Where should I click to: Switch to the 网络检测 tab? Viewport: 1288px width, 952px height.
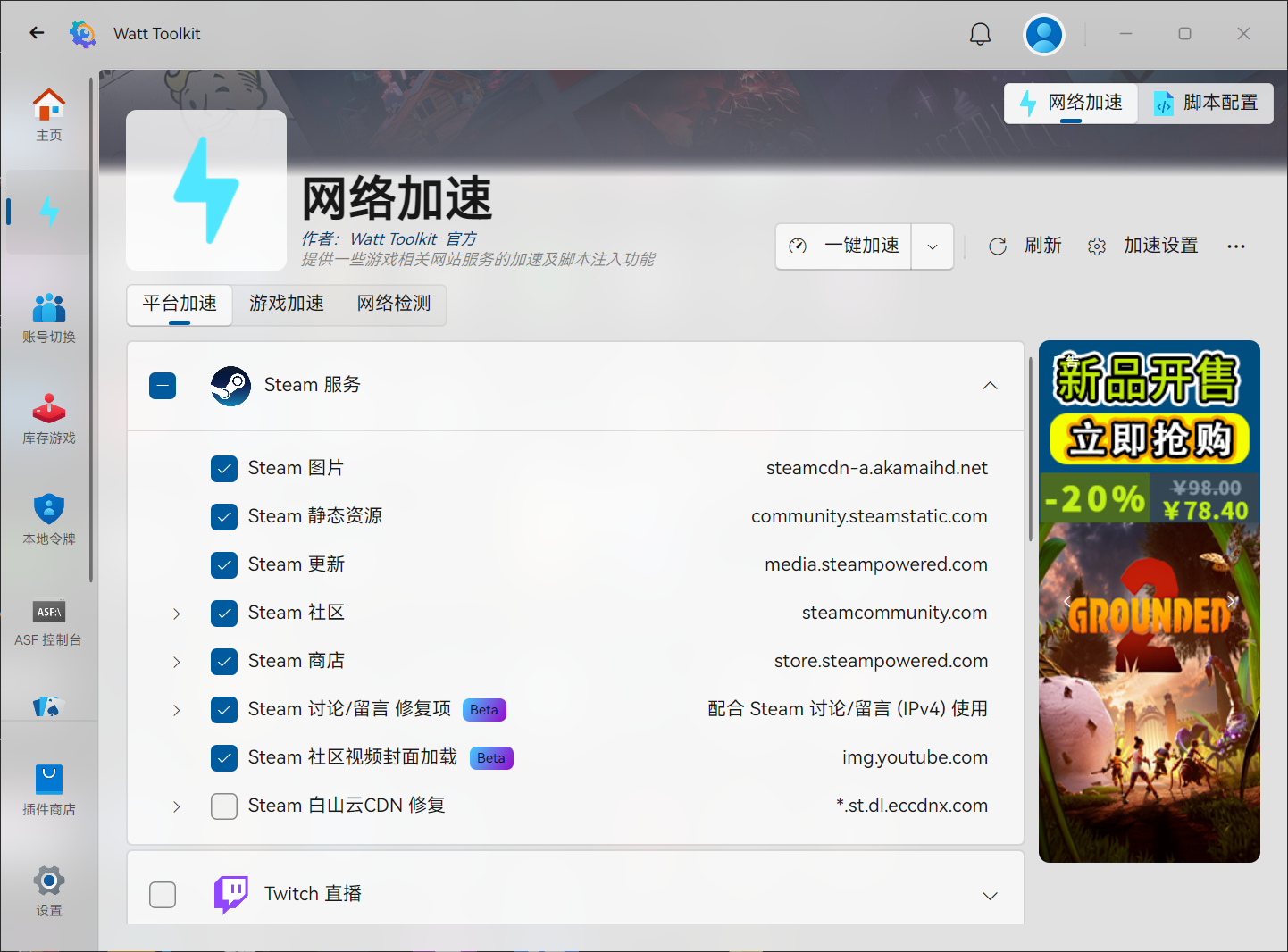coord(394,305)
